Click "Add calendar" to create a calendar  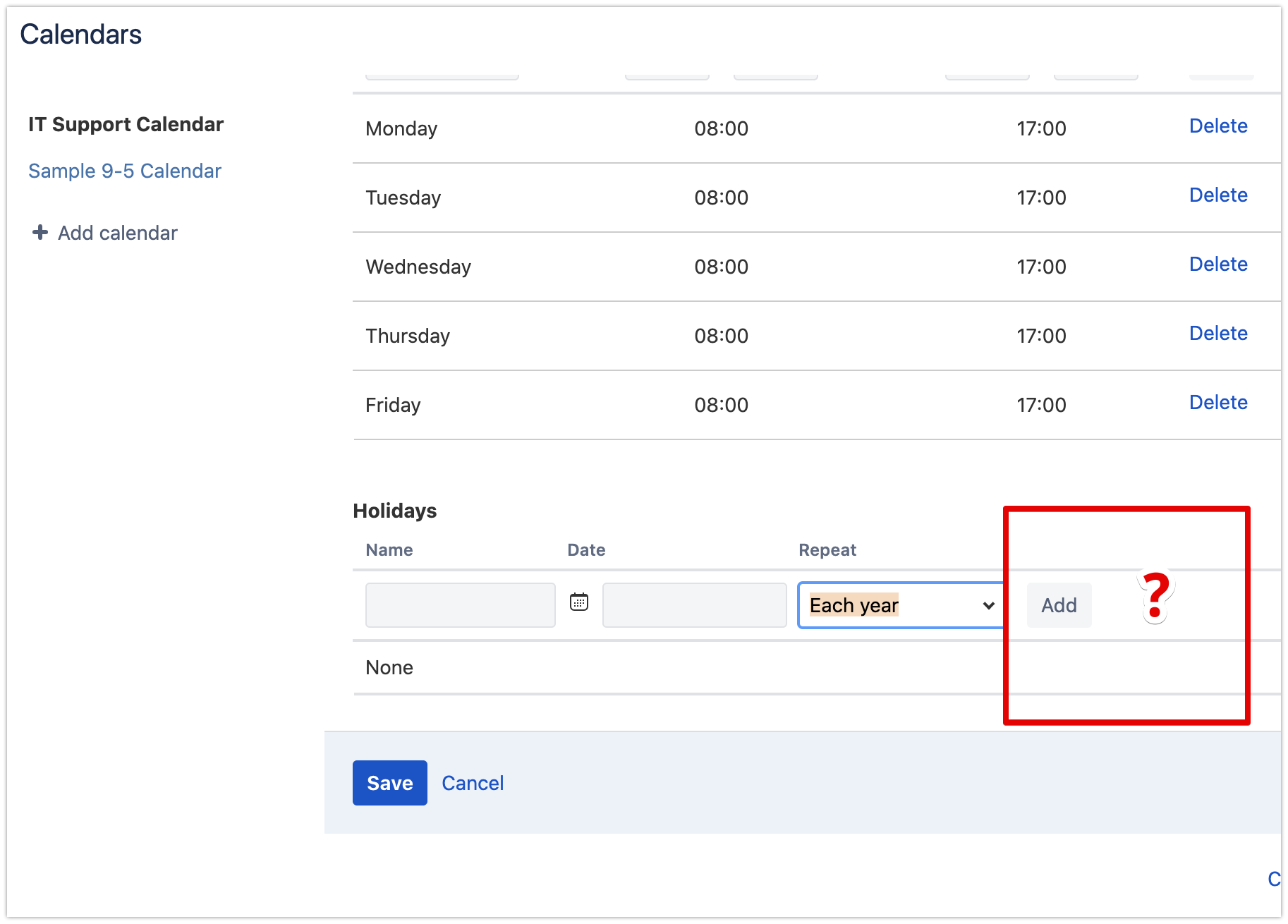[116, 233]
